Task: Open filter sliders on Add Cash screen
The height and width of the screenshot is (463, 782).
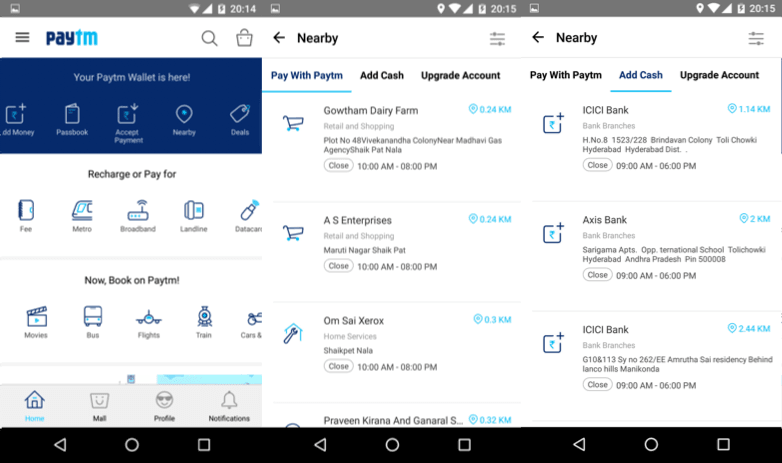Action: click(756, 38)
